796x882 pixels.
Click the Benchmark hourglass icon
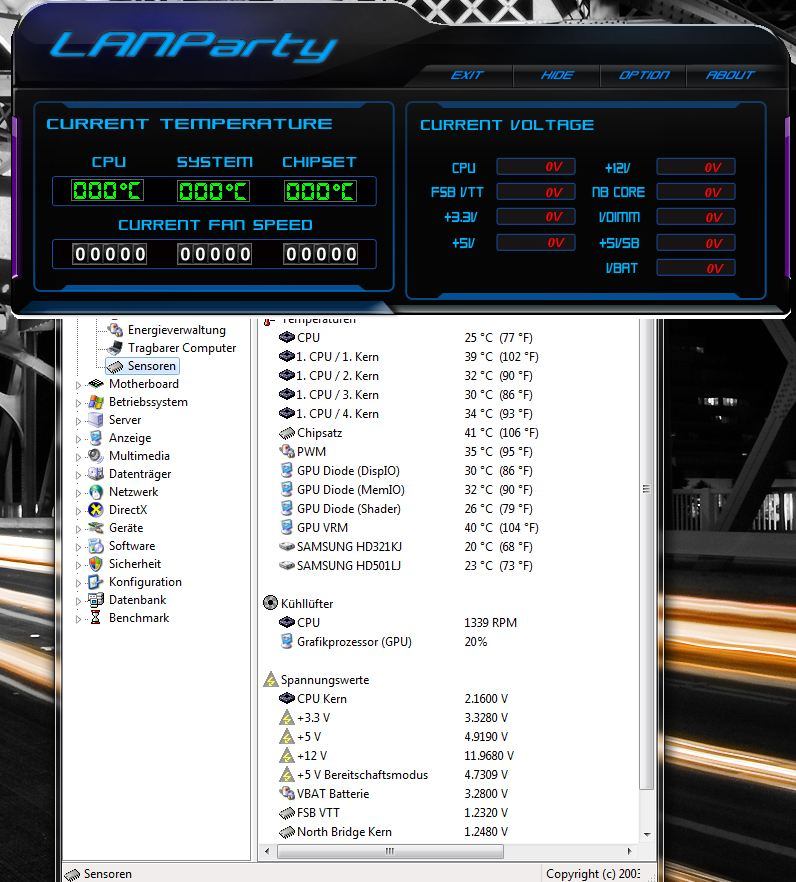(96, 618)
